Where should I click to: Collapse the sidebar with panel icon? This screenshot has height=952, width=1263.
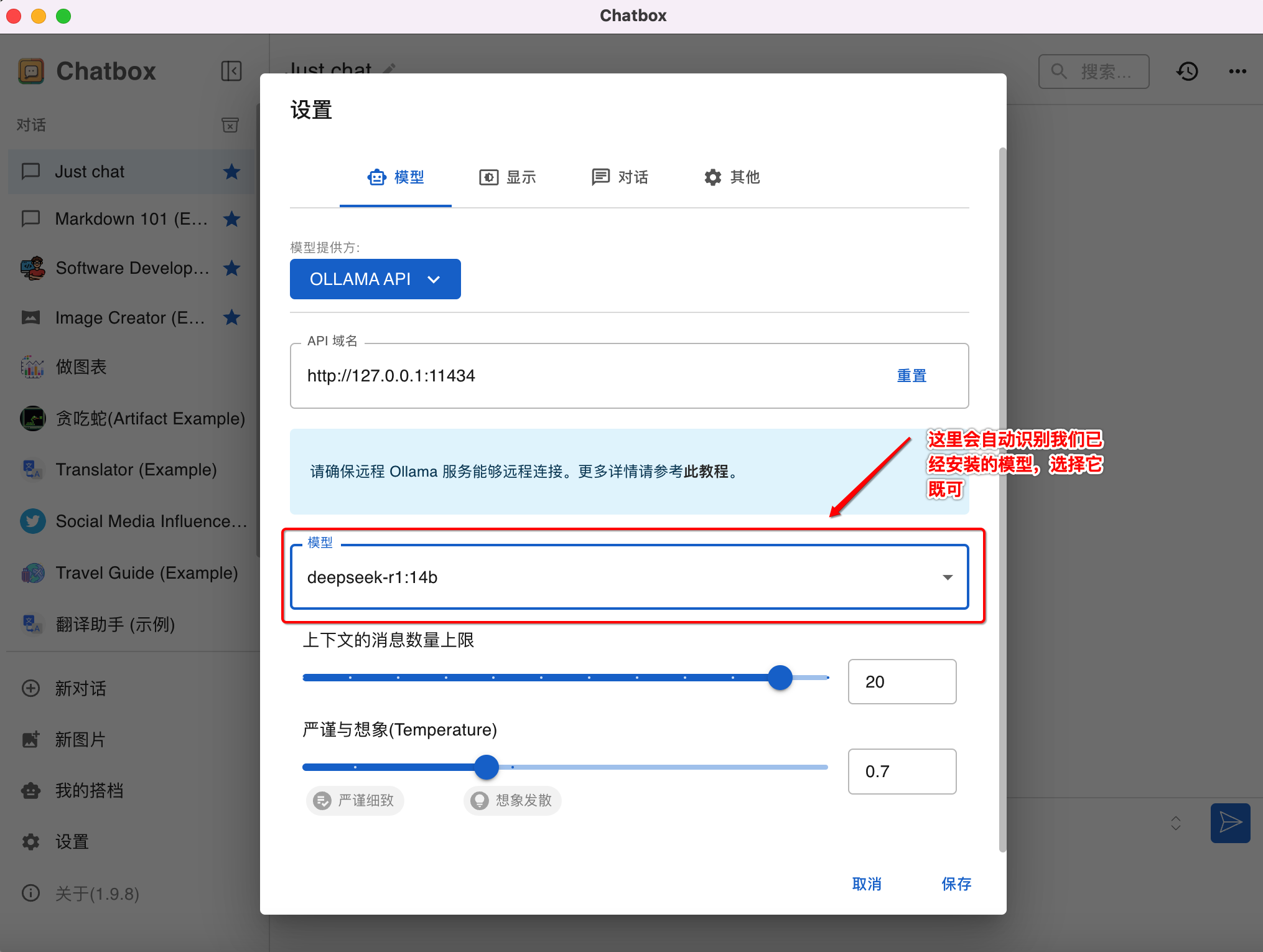point(231,71)
